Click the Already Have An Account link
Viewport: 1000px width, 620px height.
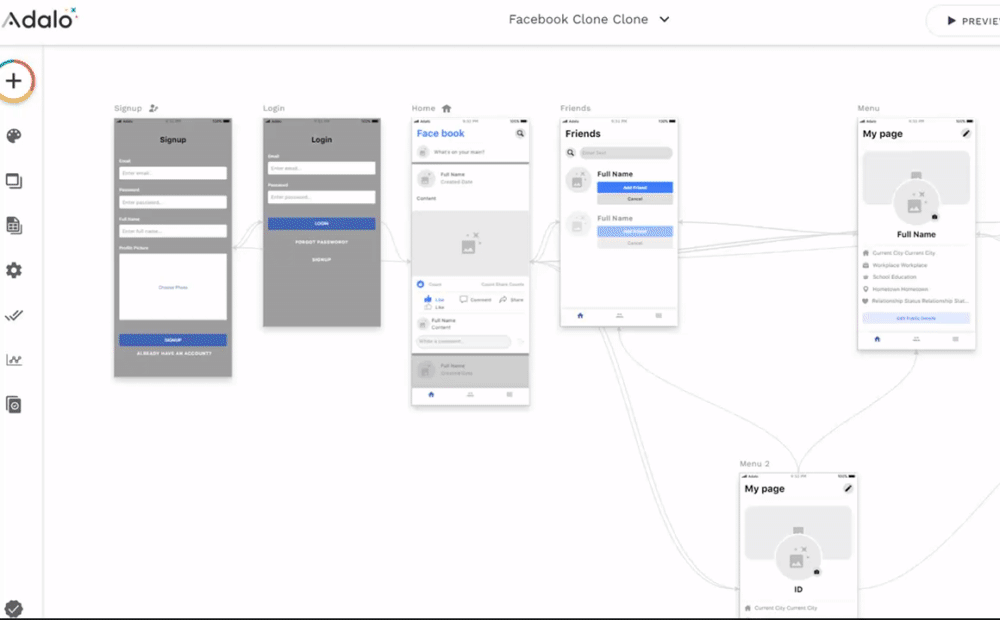(x=173, y=353)
